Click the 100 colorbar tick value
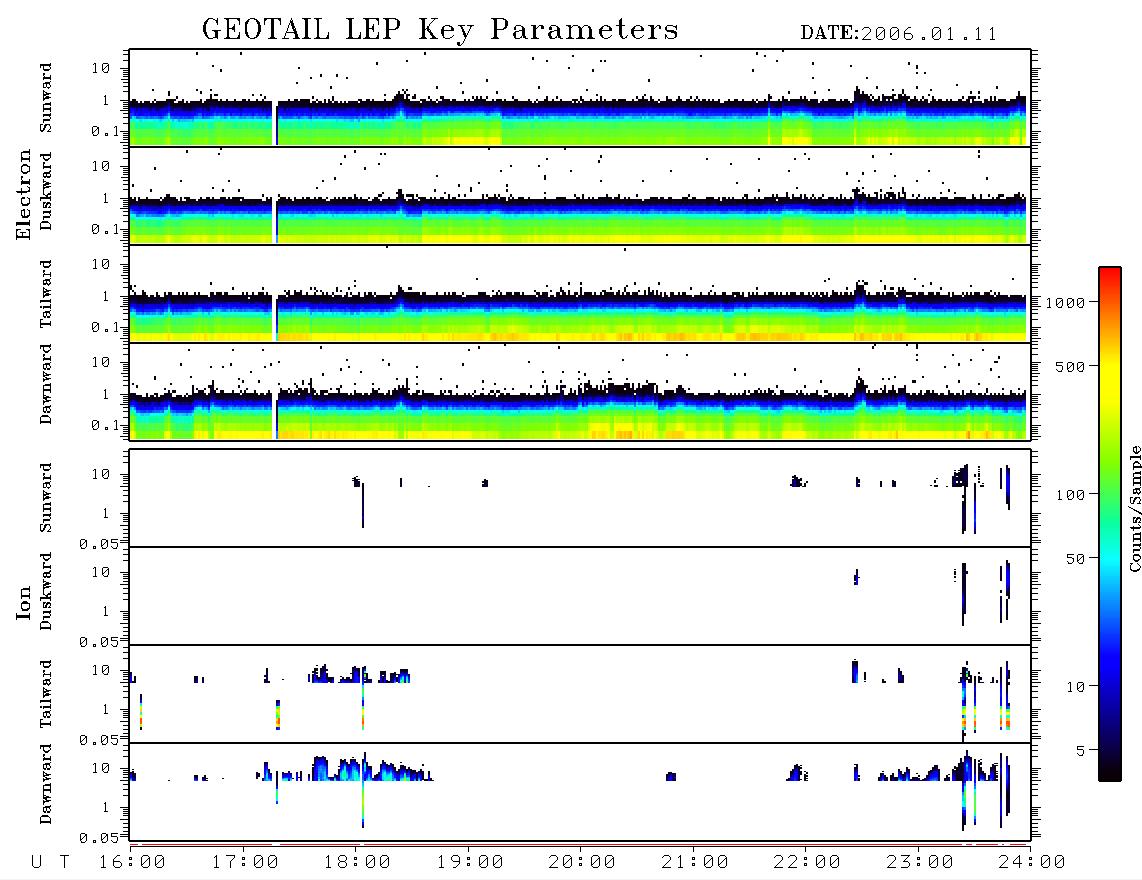Screen dimensions: 1142x880 point(1070,495)
